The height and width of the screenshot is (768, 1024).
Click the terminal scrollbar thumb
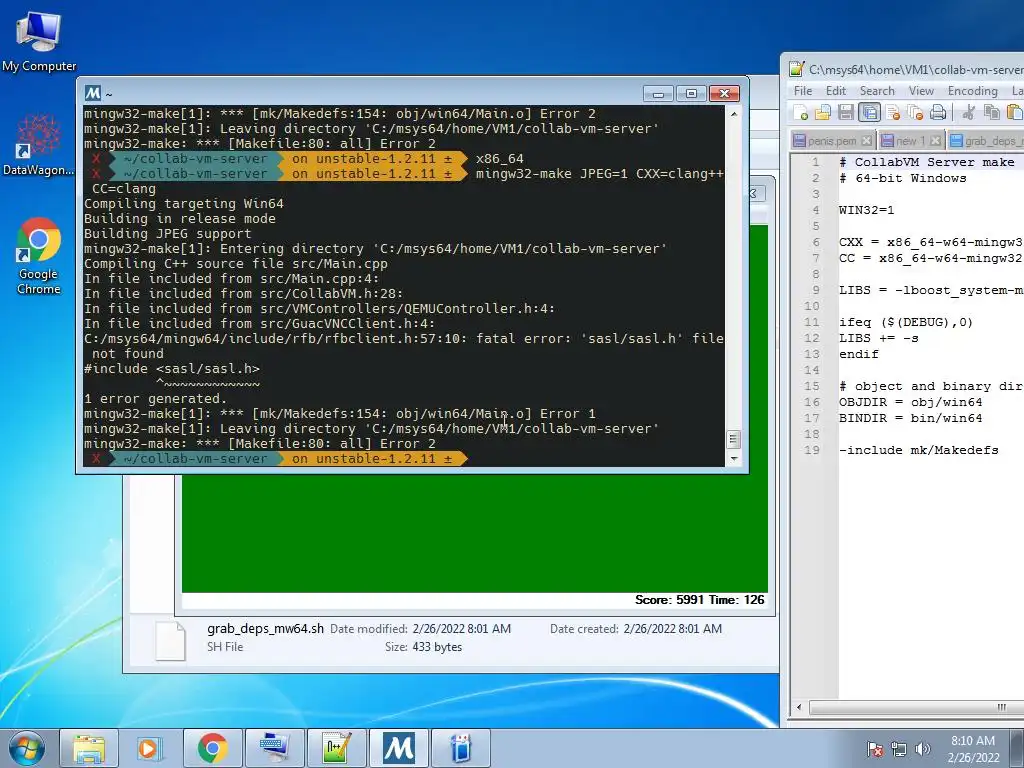click(x=733, y=440)
